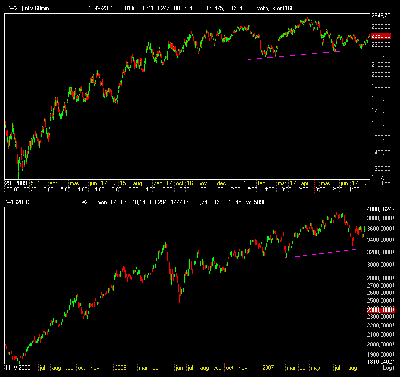
Task: Click the last aug label on lower time axis
Action: click(353, 368)
